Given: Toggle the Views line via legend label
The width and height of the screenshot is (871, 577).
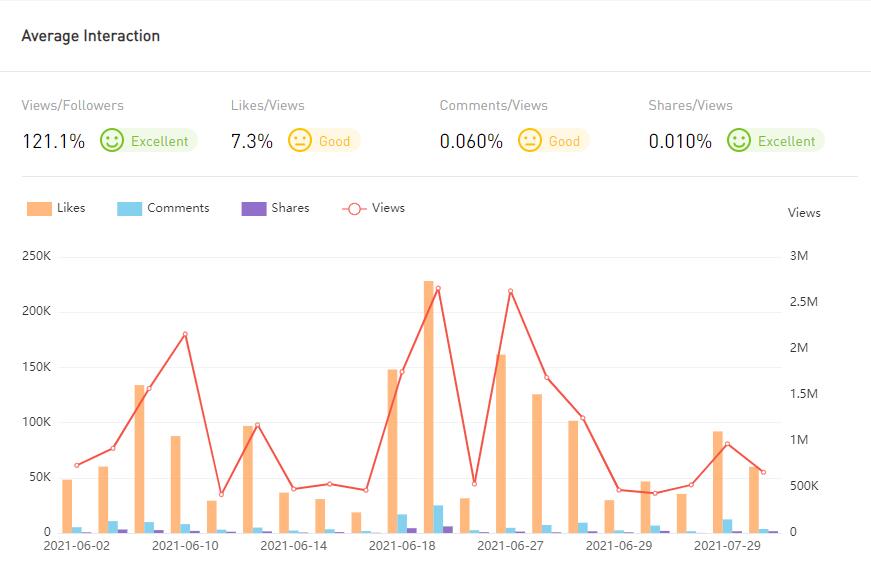Looking at the screenshot, I should tap(388, 208).
